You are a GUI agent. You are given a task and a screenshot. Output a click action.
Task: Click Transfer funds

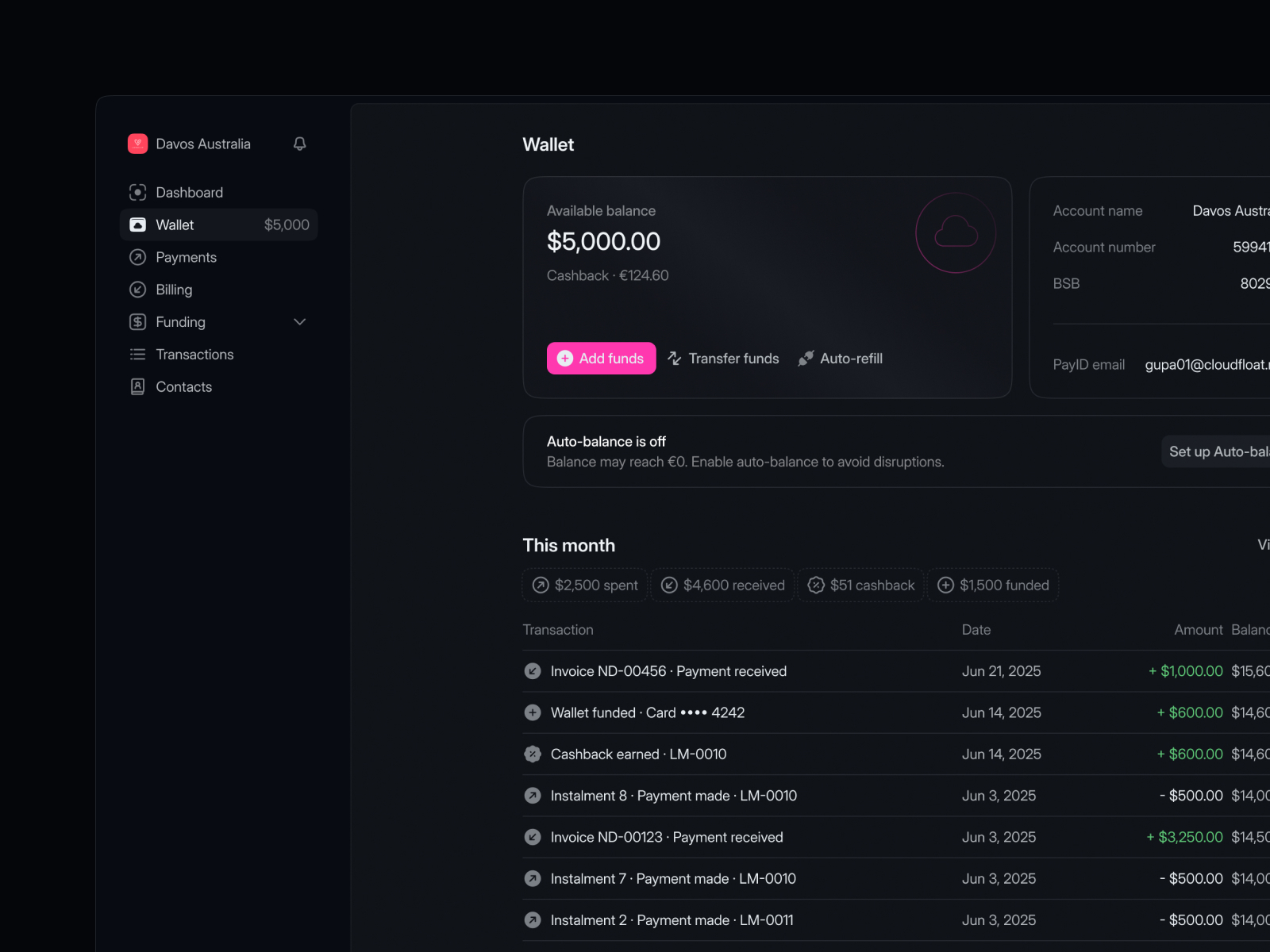tap(723, 359)
